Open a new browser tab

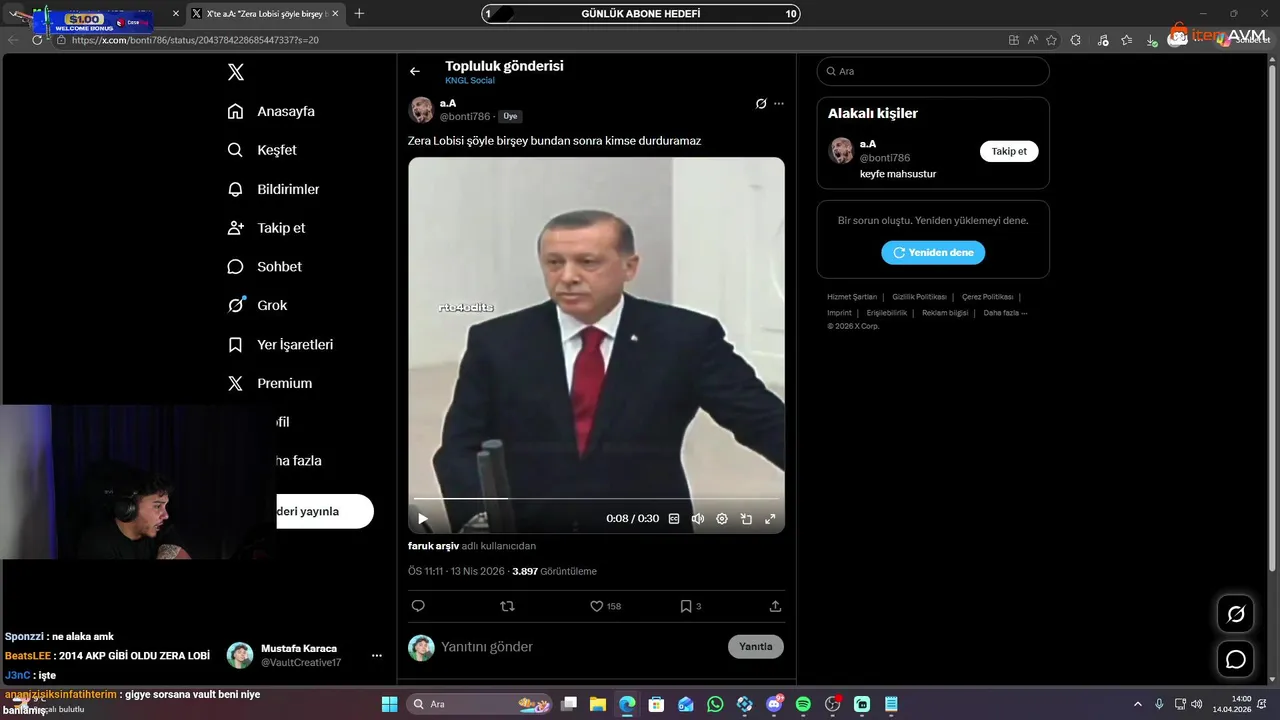coord(359,14)
